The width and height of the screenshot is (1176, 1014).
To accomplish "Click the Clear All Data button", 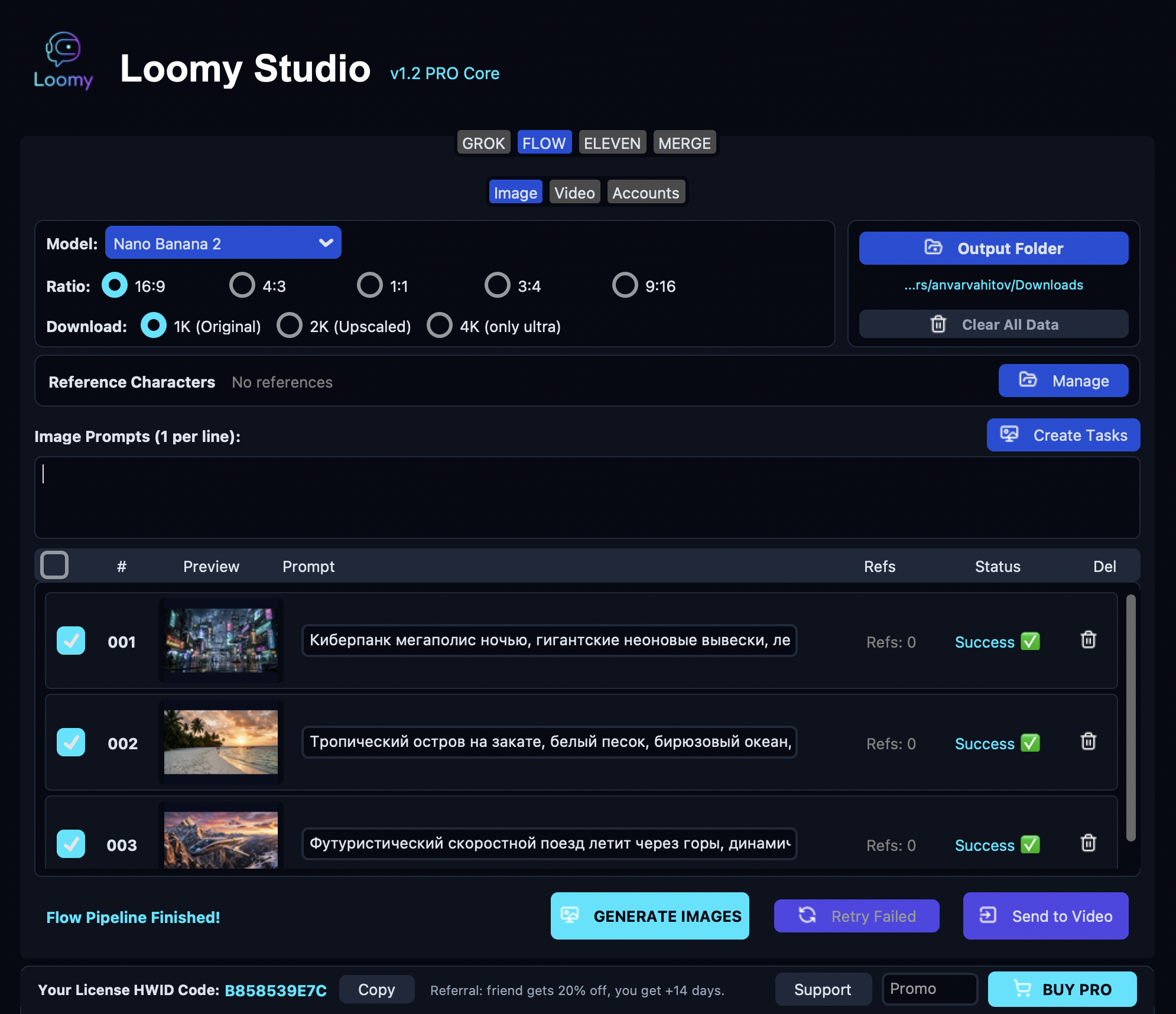I will pos(993,324).
